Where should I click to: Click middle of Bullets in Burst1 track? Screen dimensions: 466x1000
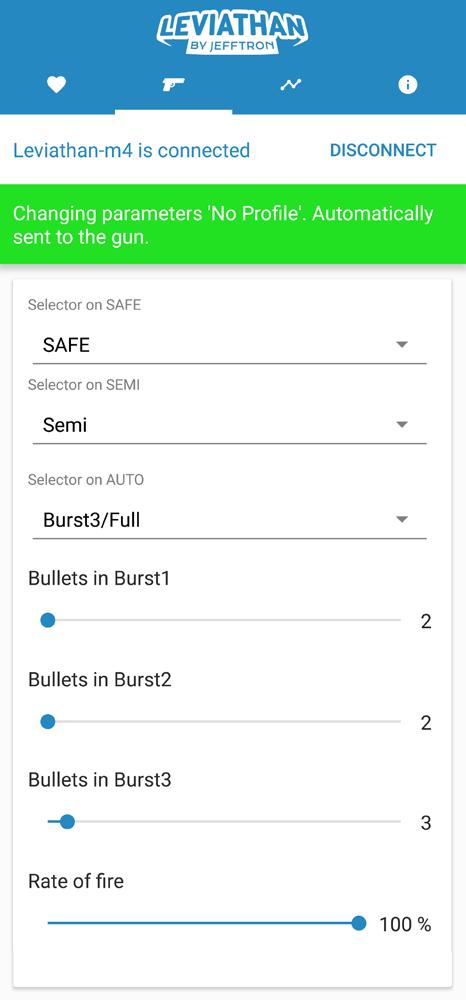(x=224, y=621)
